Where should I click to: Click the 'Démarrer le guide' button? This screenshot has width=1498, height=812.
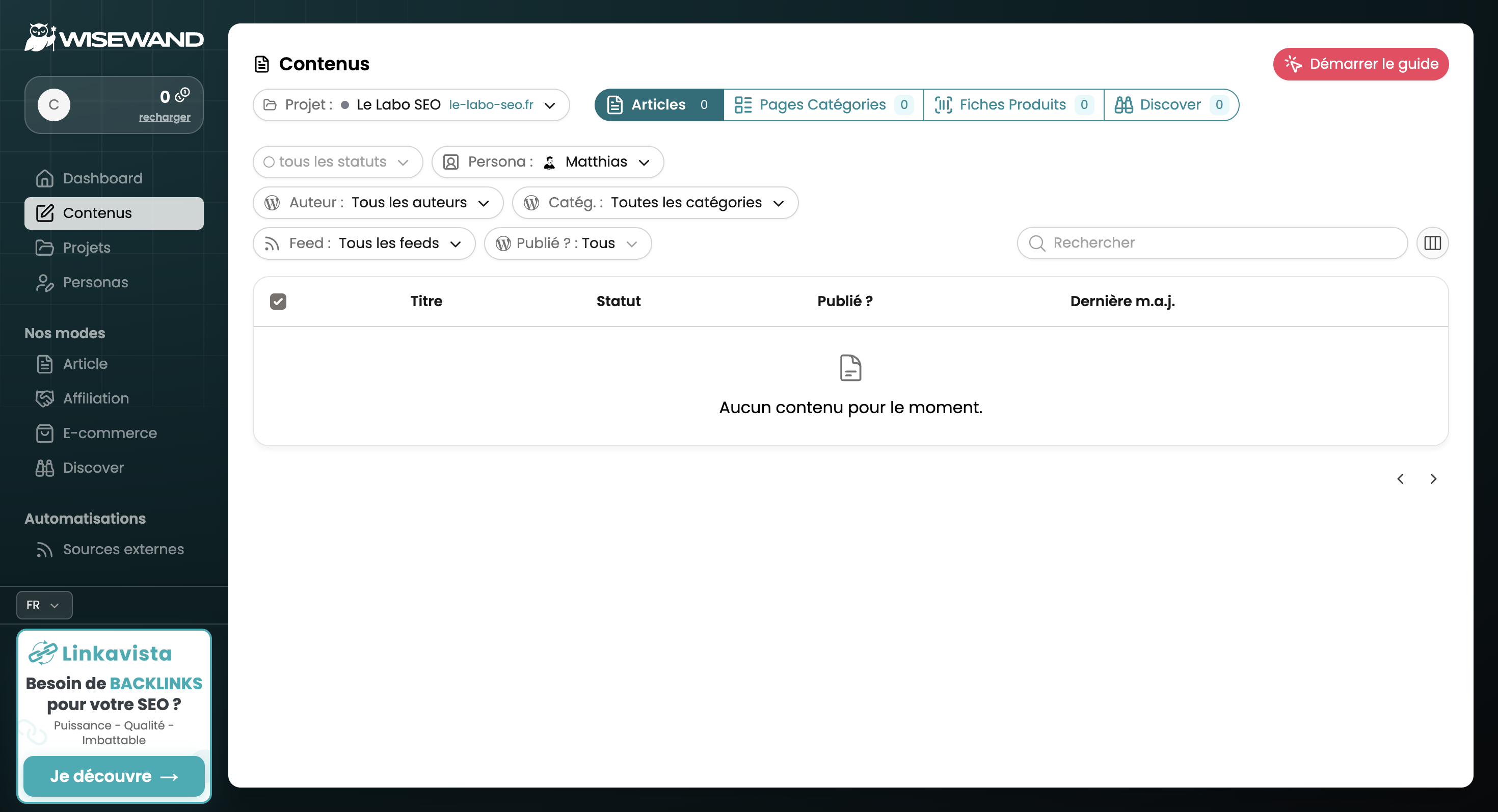tap(1361, 64)
